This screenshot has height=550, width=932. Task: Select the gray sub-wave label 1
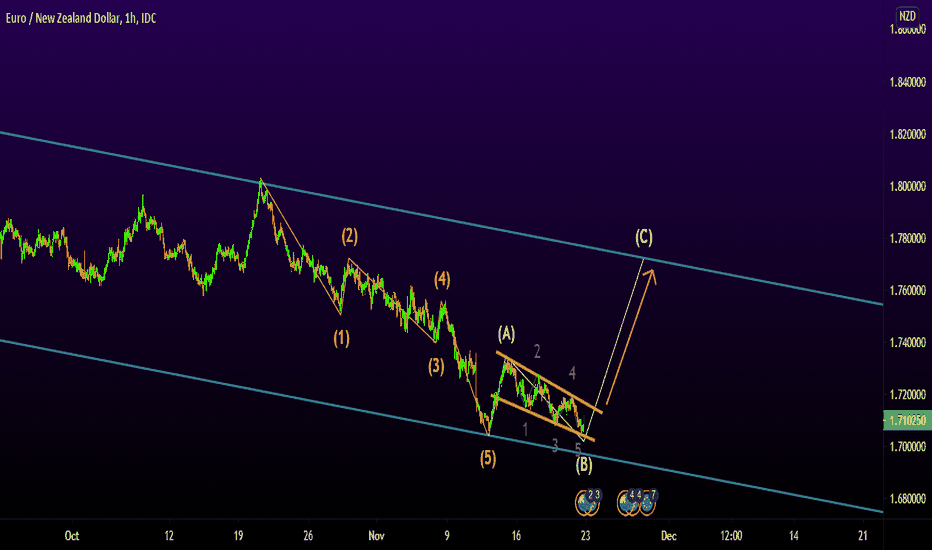click(525, 429)
